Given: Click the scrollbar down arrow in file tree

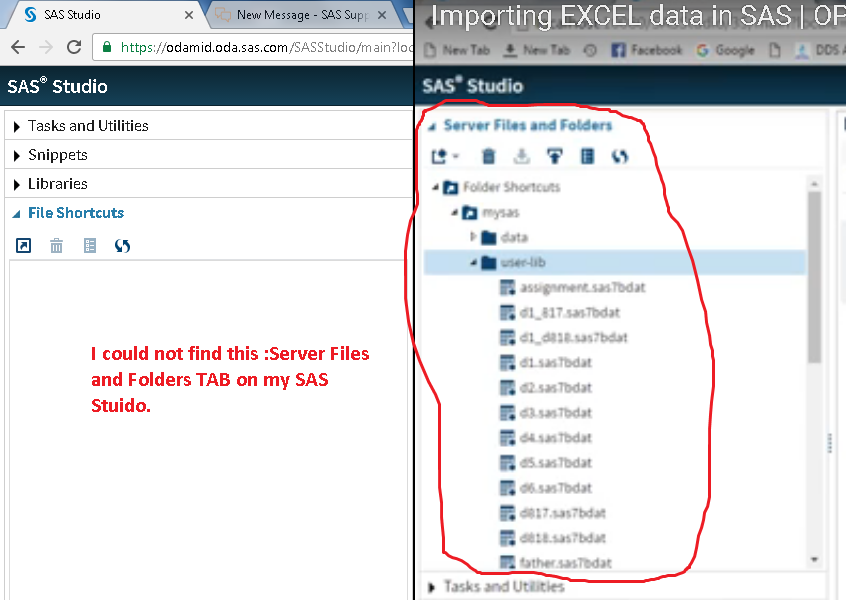Looking at the screenshot, I should pyautogui.click(x=814, y=560).
